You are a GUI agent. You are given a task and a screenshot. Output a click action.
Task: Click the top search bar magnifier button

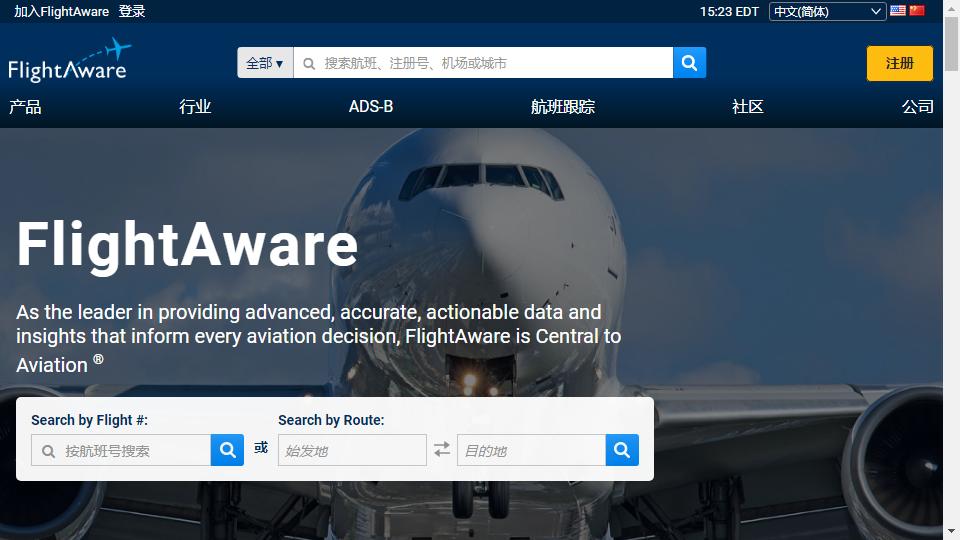click(x=689, y=62)
